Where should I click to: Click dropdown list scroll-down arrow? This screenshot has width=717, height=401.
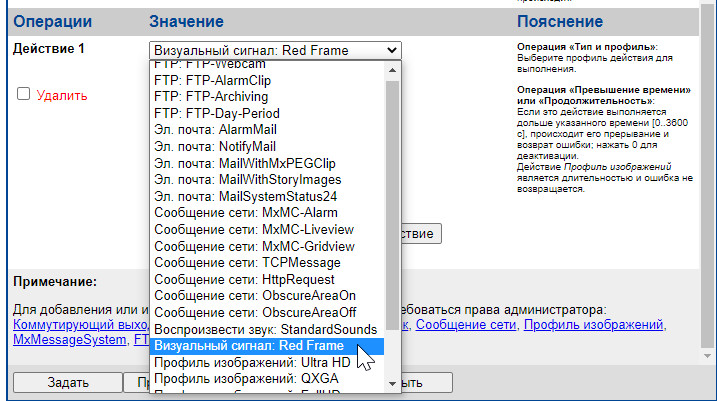pyautogui.click(x=392, y=384)
